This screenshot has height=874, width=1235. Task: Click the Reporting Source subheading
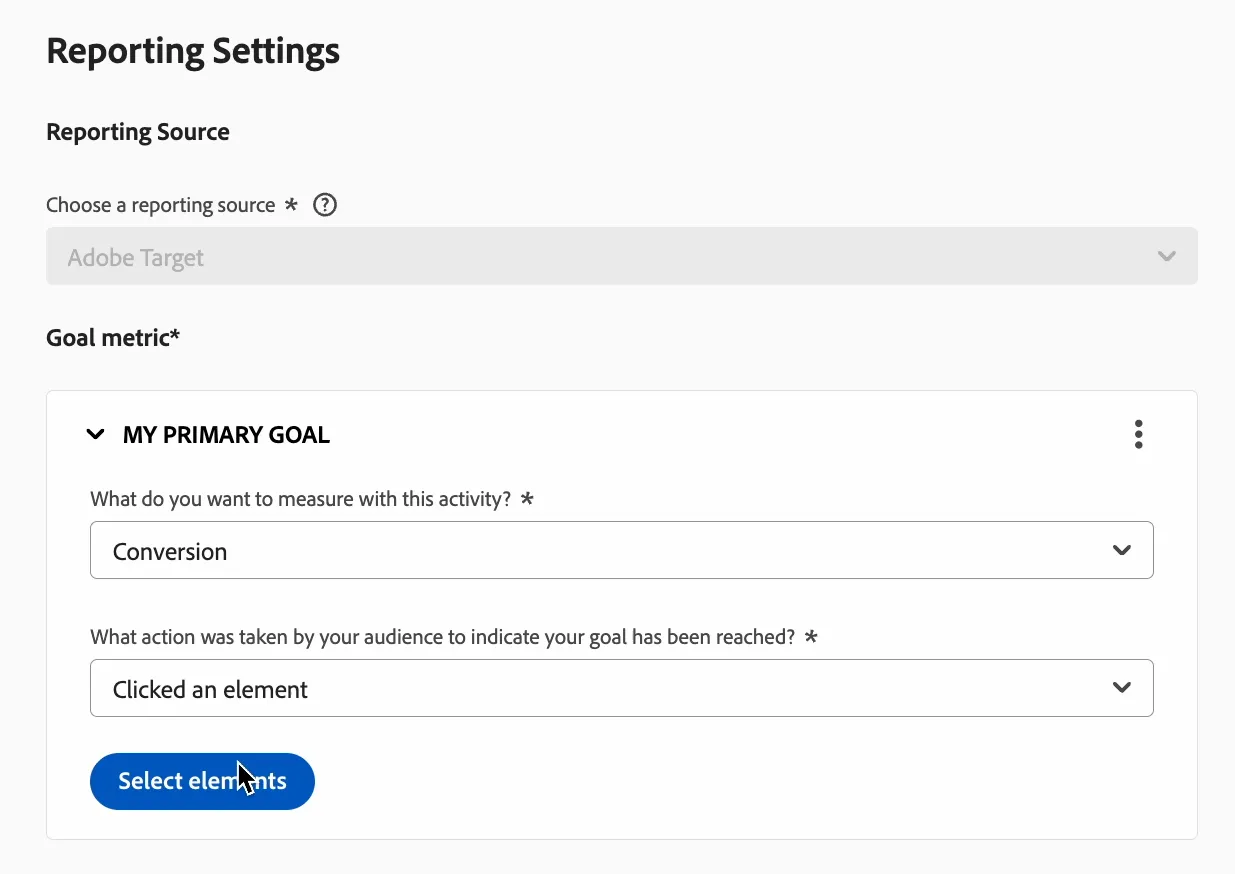(x=138, y=132)
